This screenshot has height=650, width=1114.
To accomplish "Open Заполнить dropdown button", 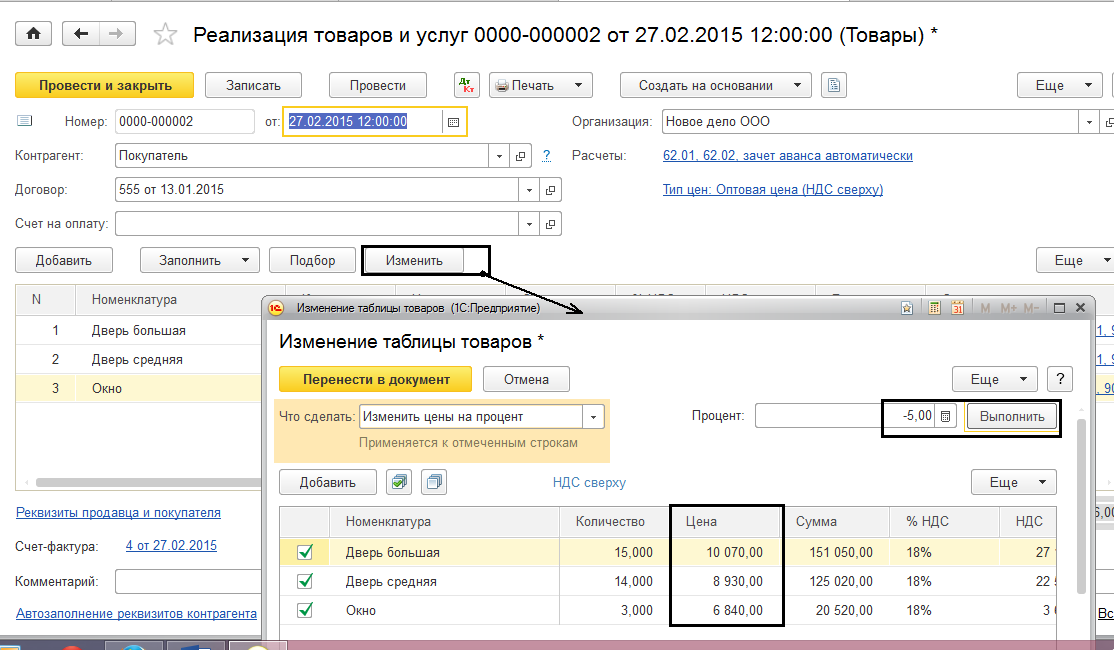I will click(200, 260).
